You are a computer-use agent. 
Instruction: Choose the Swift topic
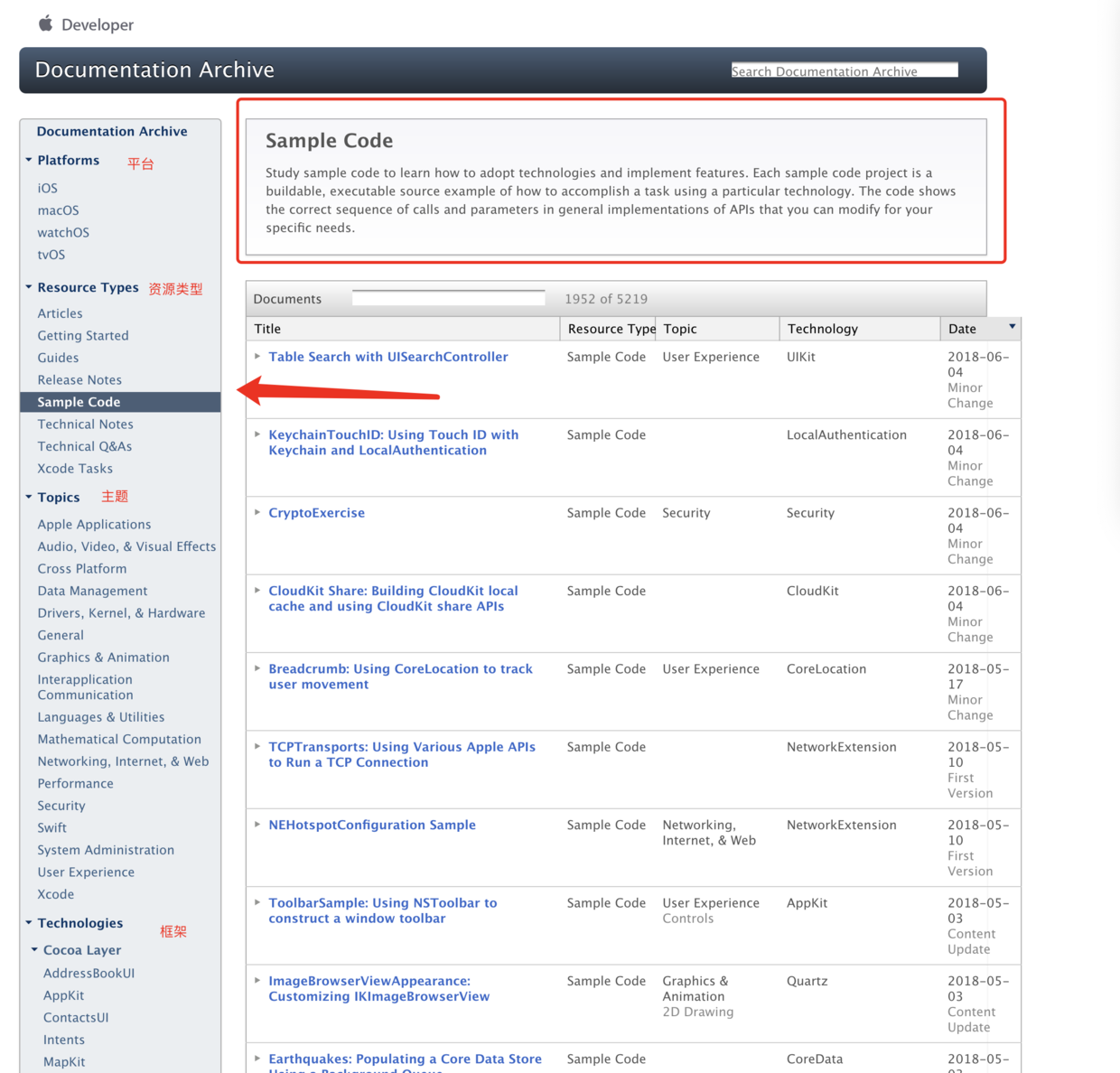51,828
